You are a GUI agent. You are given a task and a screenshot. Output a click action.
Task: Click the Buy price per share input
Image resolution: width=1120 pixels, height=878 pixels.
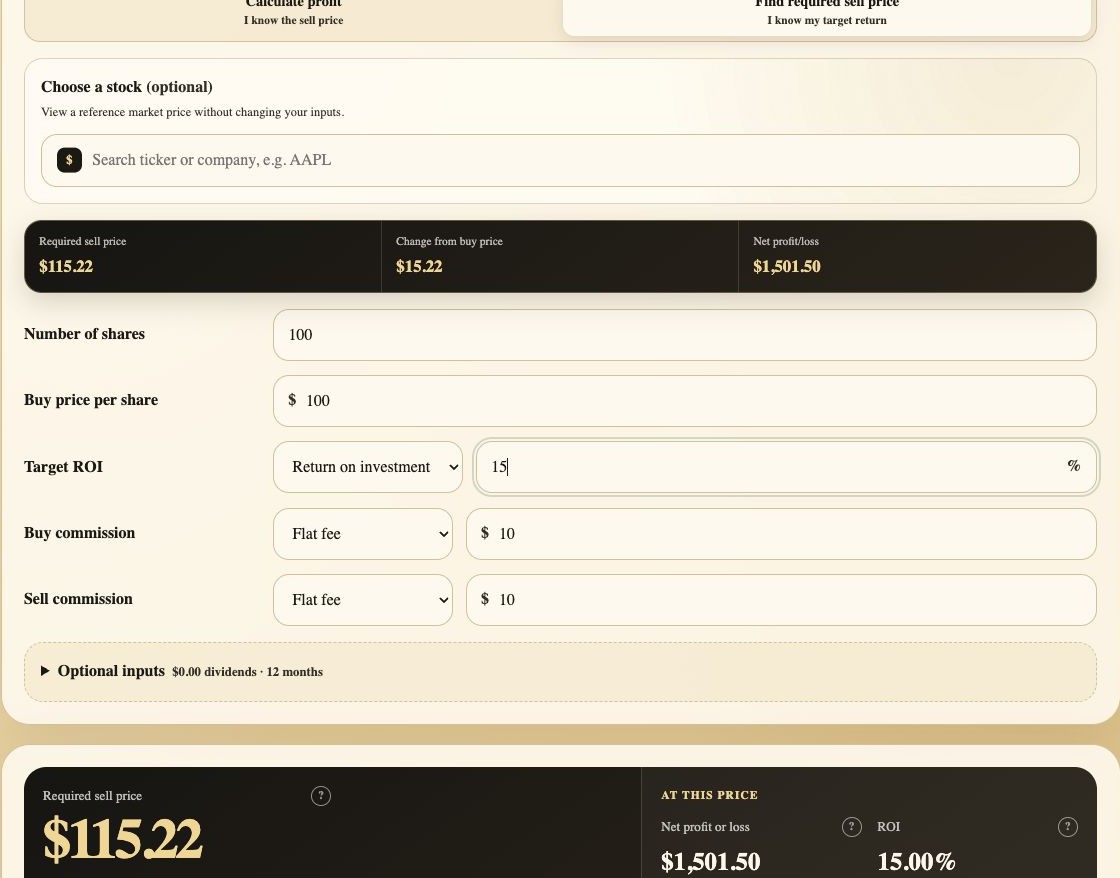point(684,401)
